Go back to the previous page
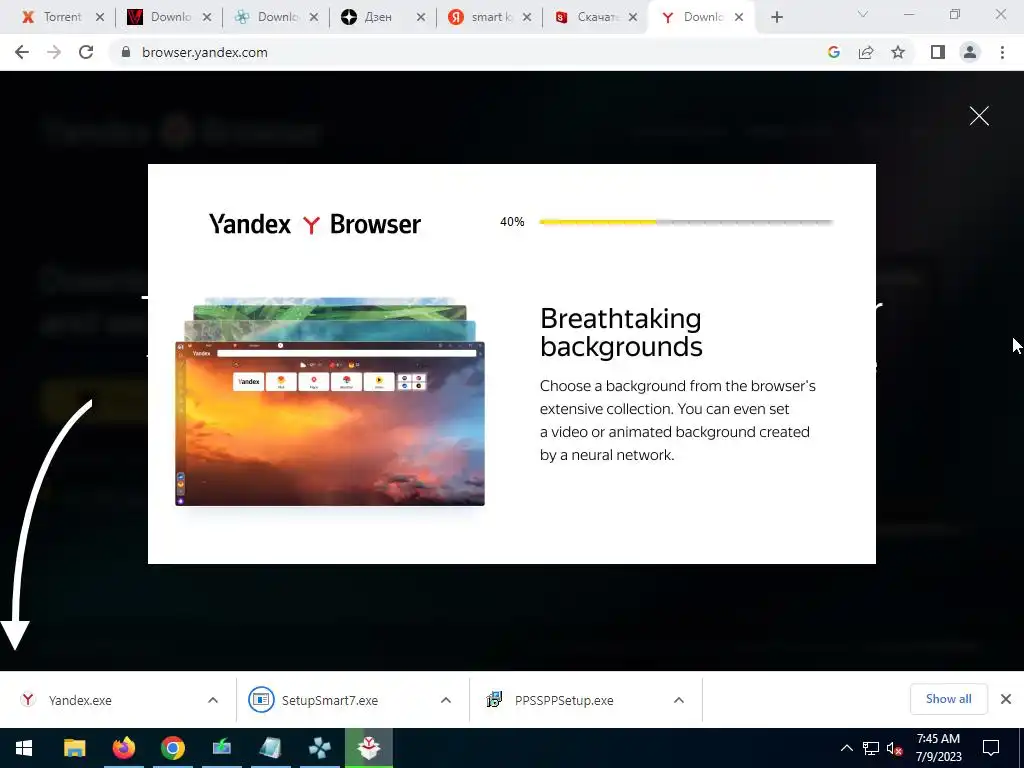This screenshot has width=1024, height=768. tap(22, 52)
